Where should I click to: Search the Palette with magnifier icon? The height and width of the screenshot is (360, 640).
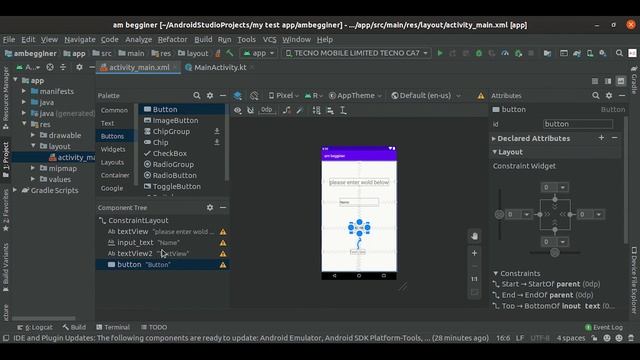click(x=197, y=96)
